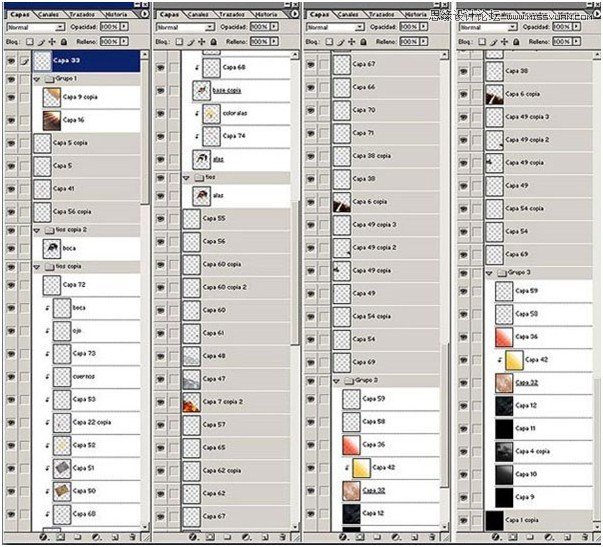Add layer style in third Layers panel
The image size is (603, 547).
[x=343, y=537]
